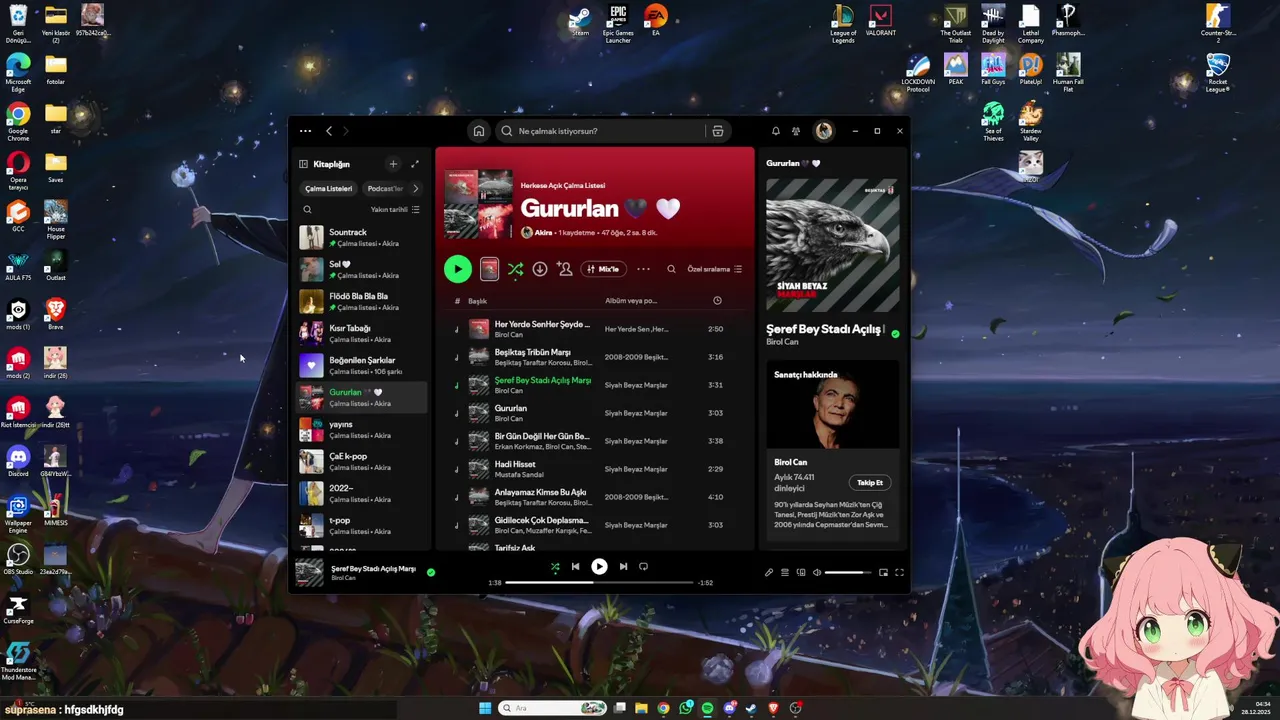The width and height of the screenshot is (1280, 720).
Task: Open lyrics with the microphone icon
Action: [769, 573]
